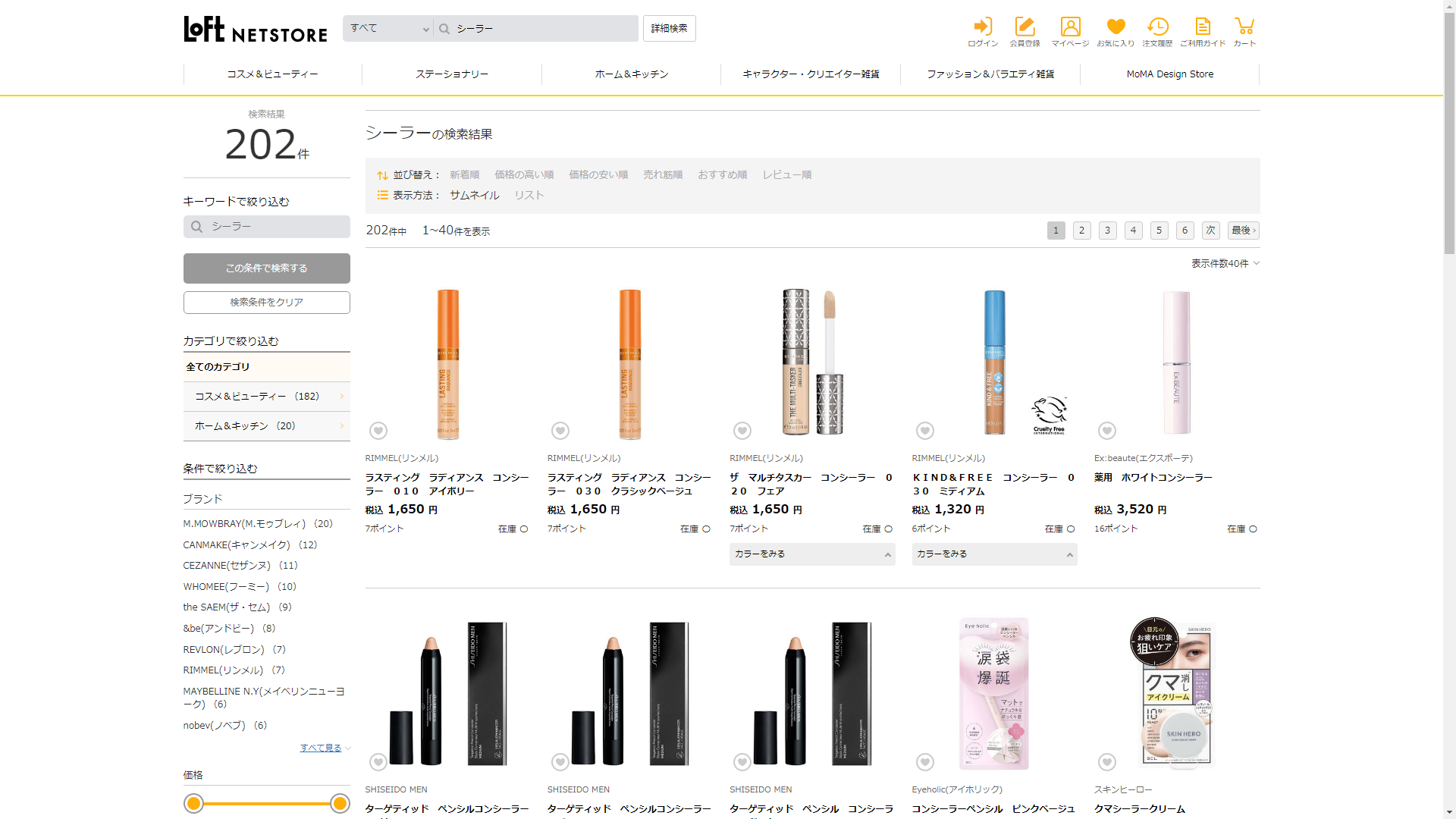The height and width of the screenshot is (819, 1456).
Task: Favorite the first Rimmel Lasting Radiance concealer
Action: [x=378, y=431]
